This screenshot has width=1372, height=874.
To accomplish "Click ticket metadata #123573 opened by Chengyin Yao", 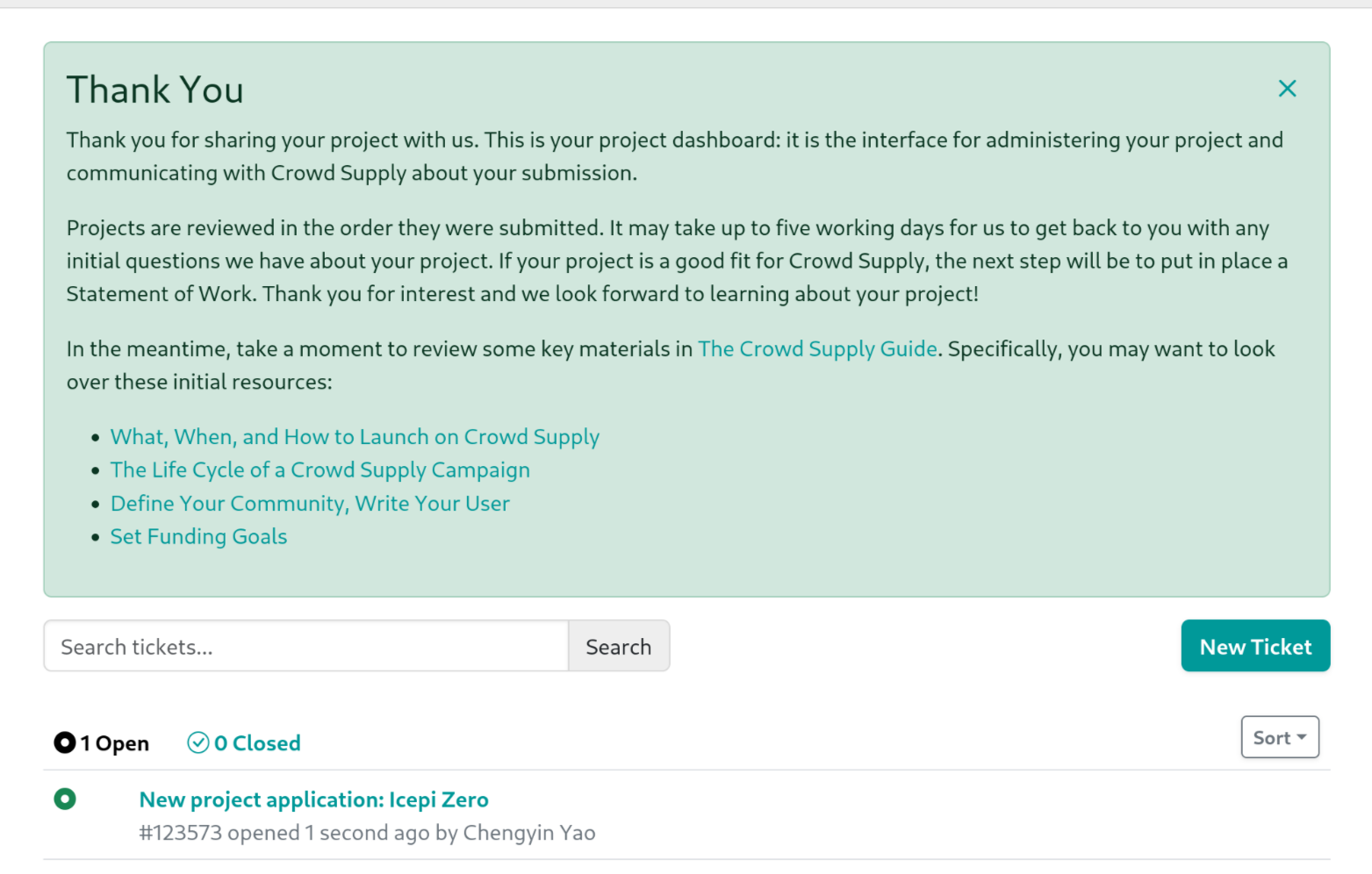I will click(367, 833).
